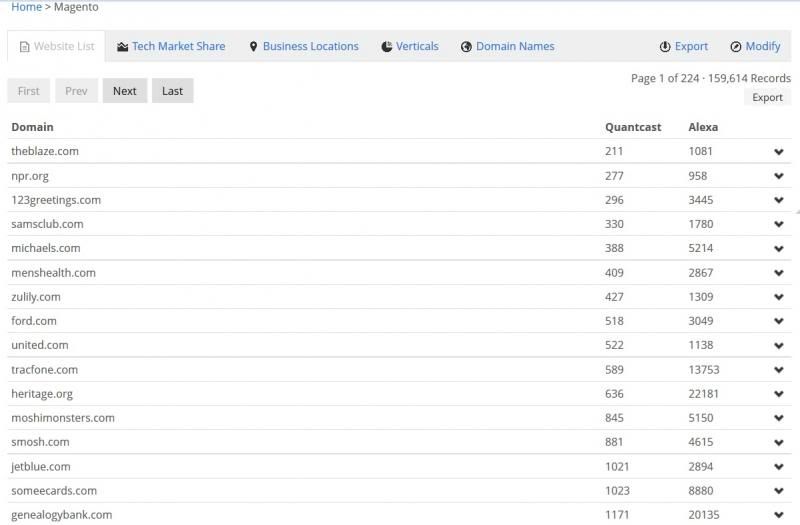Expand the ford.com row details
This screenshot has height=525, width=800.
coord(779,321)
